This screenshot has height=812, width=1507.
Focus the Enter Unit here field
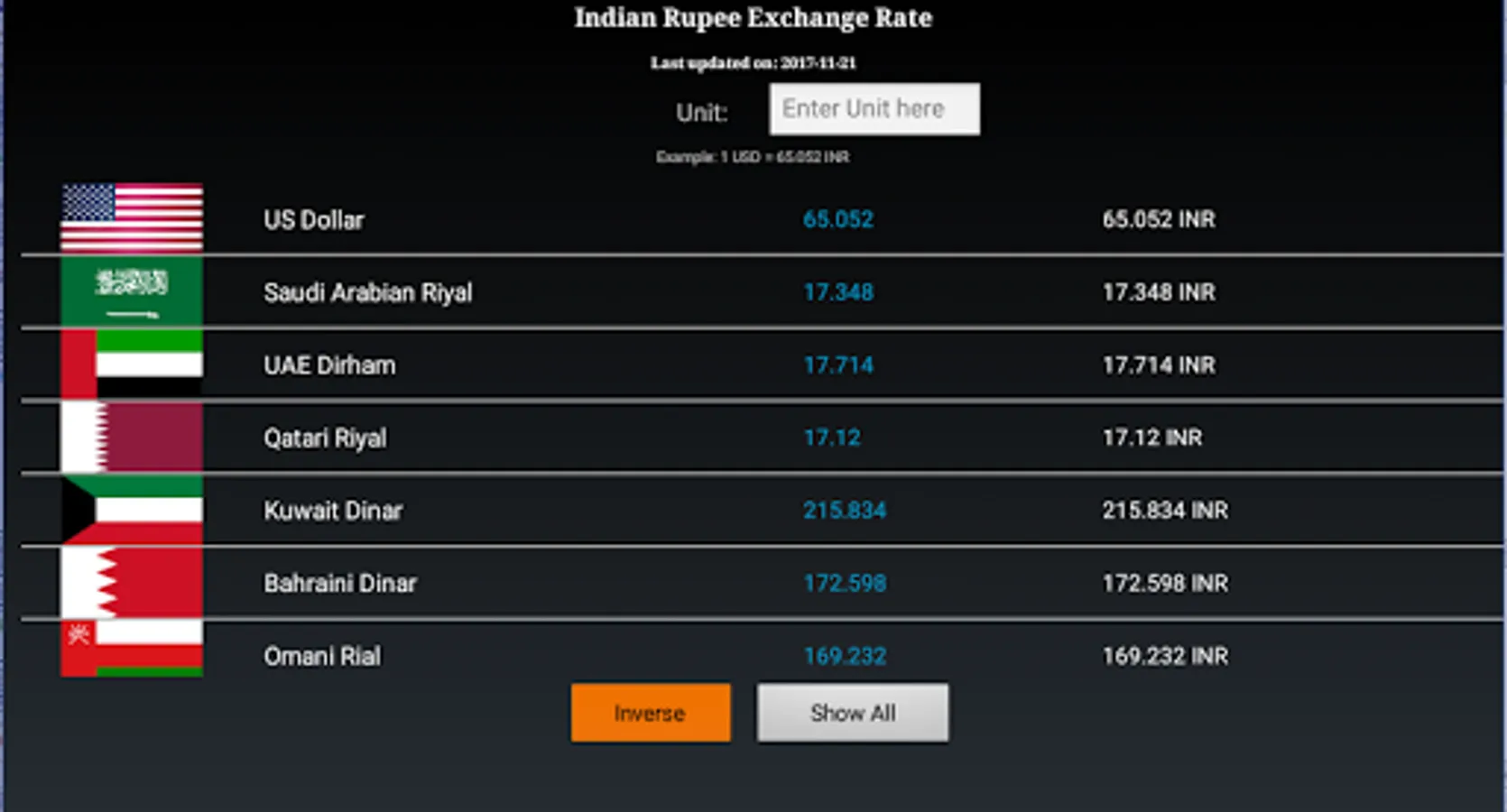874,109
